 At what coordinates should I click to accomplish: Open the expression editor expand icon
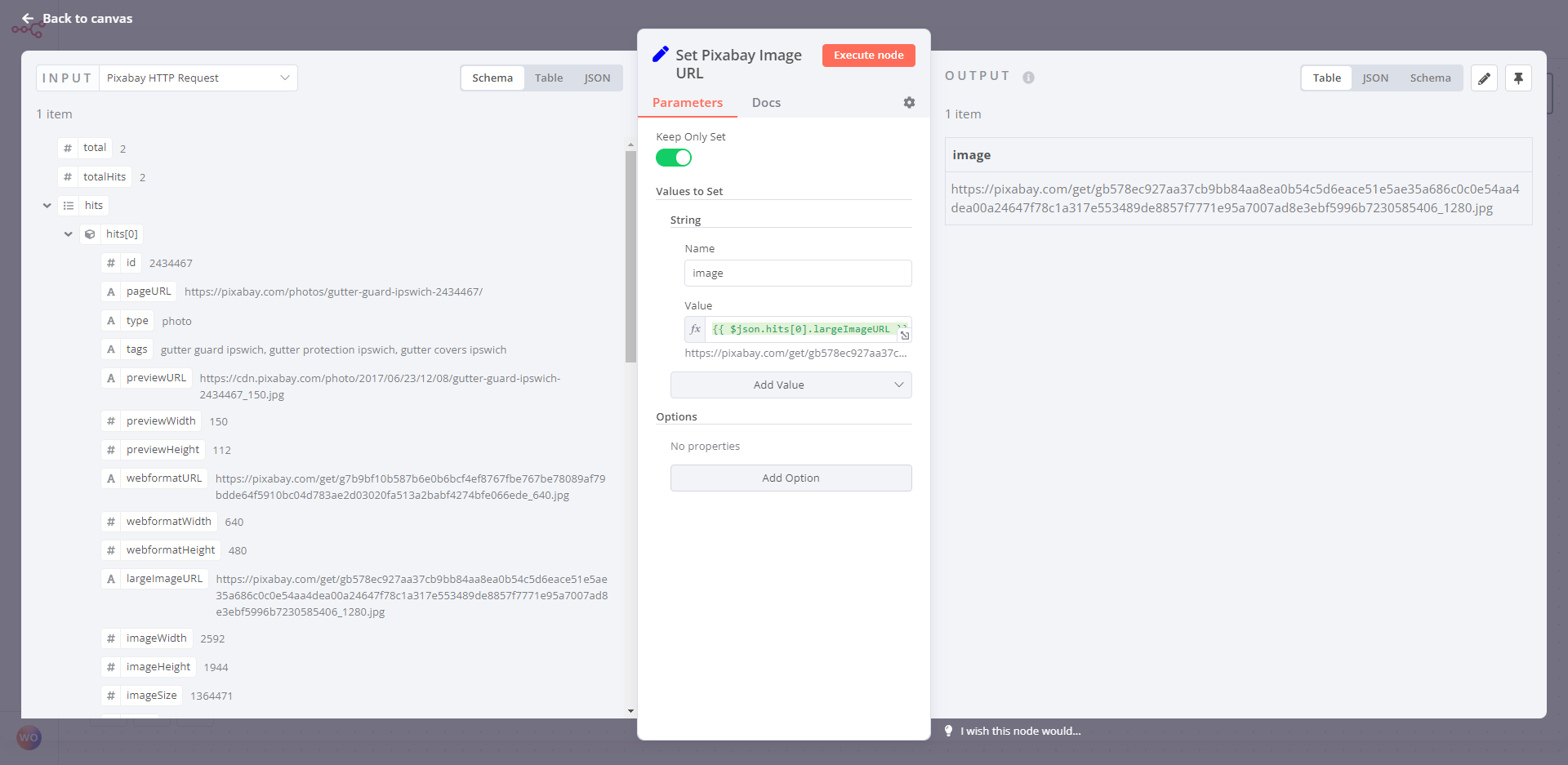tap(905, 336)
